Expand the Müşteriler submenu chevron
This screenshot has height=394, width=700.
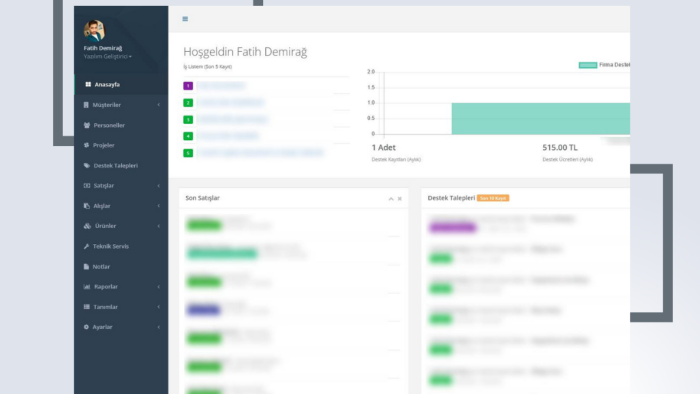[158, 105]
